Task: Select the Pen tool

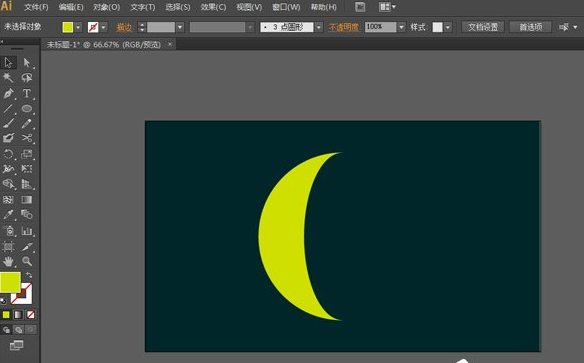Action: [x=8, y=93]
